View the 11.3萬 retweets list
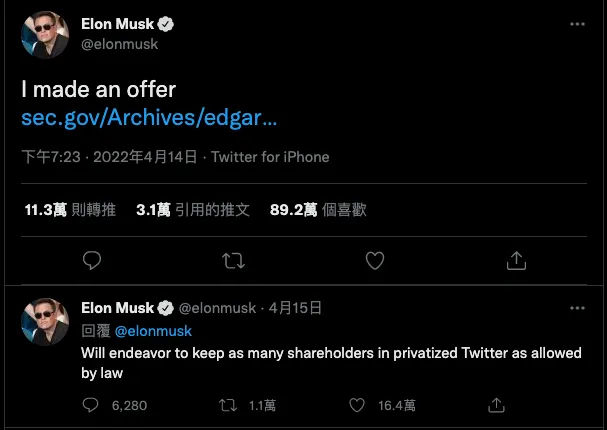Image resolution: width=607 pixels, height=430 pixels. [70, 210]
